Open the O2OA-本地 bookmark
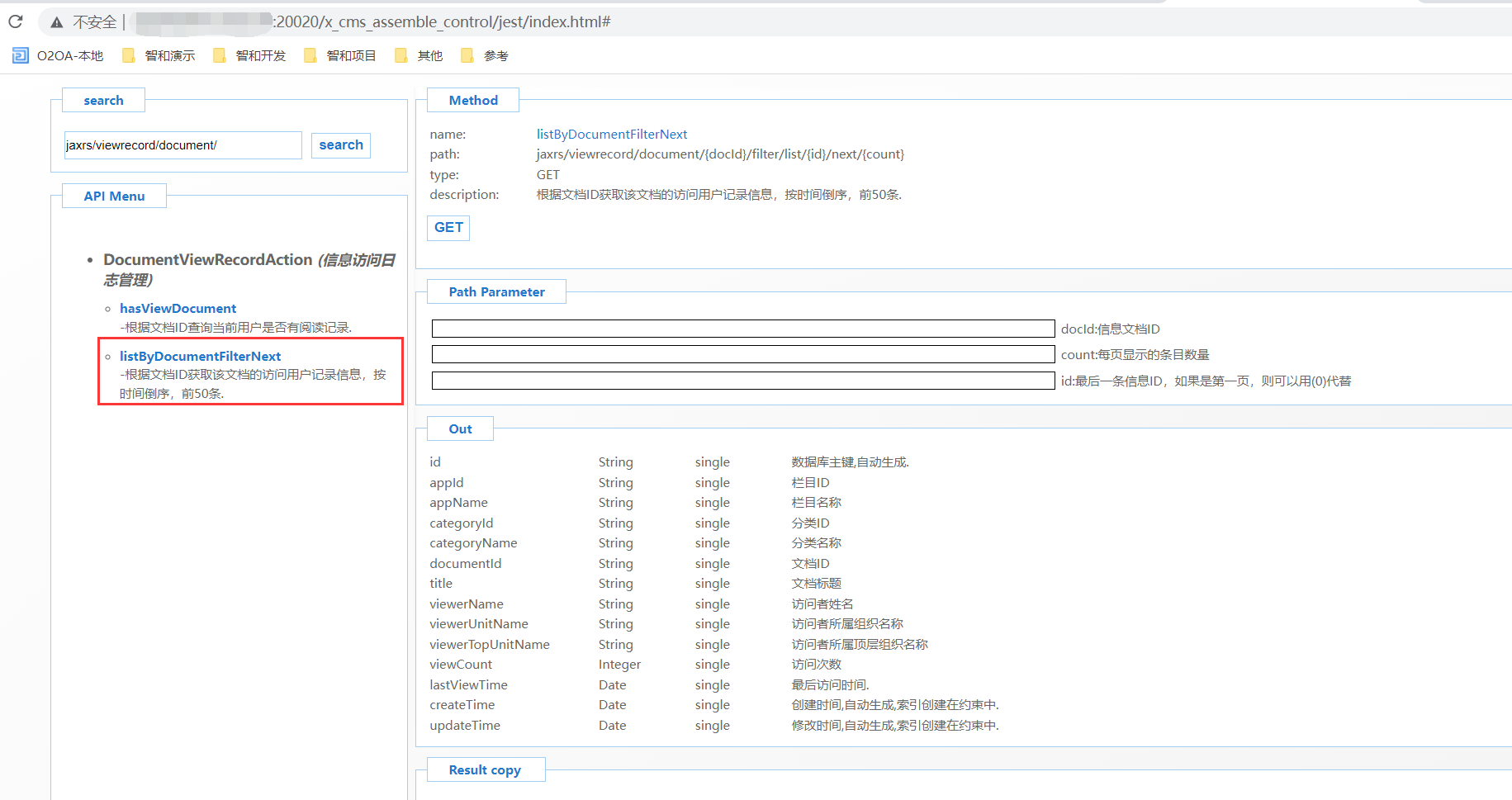This screenshot has width=1512, height=800. click(58, 55)
